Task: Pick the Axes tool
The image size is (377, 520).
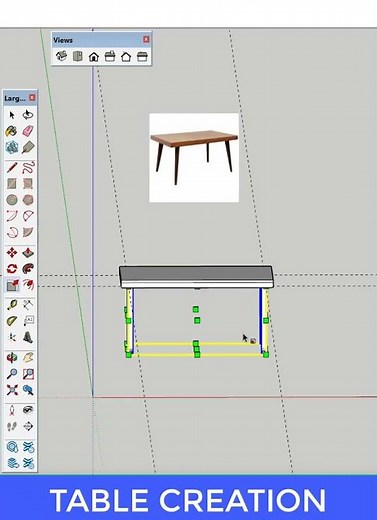Action: pyautogui.click(x=12, y=337)
